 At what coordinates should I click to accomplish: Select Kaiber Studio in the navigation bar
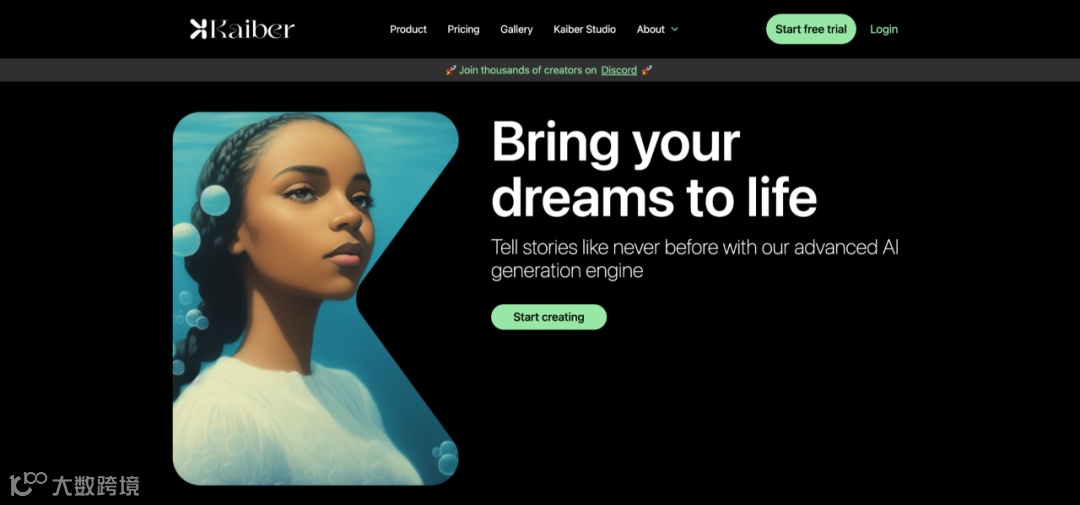[585, 29]
